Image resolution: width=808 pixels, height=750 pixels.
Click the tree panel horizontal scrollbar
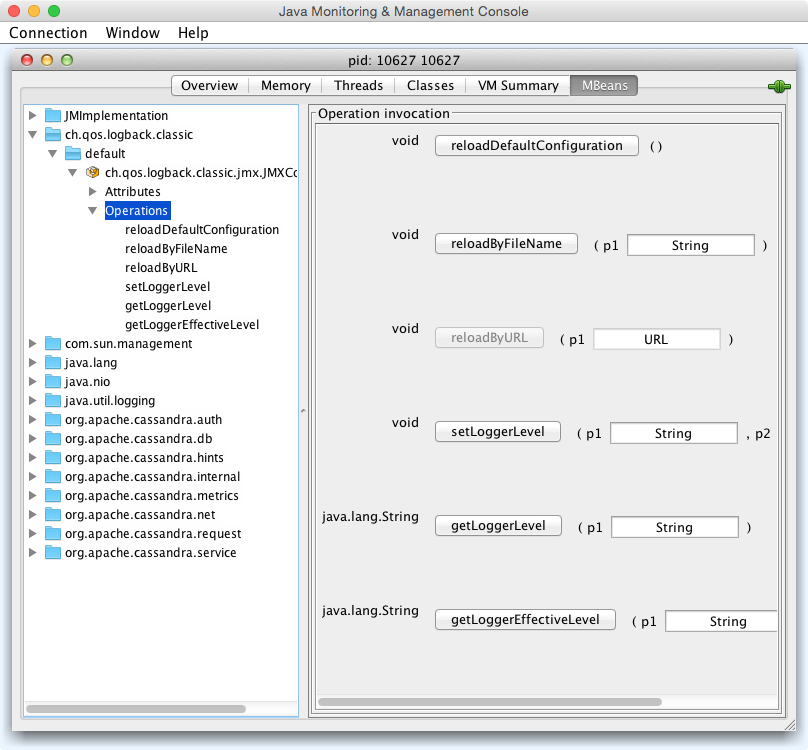(135, 709)
